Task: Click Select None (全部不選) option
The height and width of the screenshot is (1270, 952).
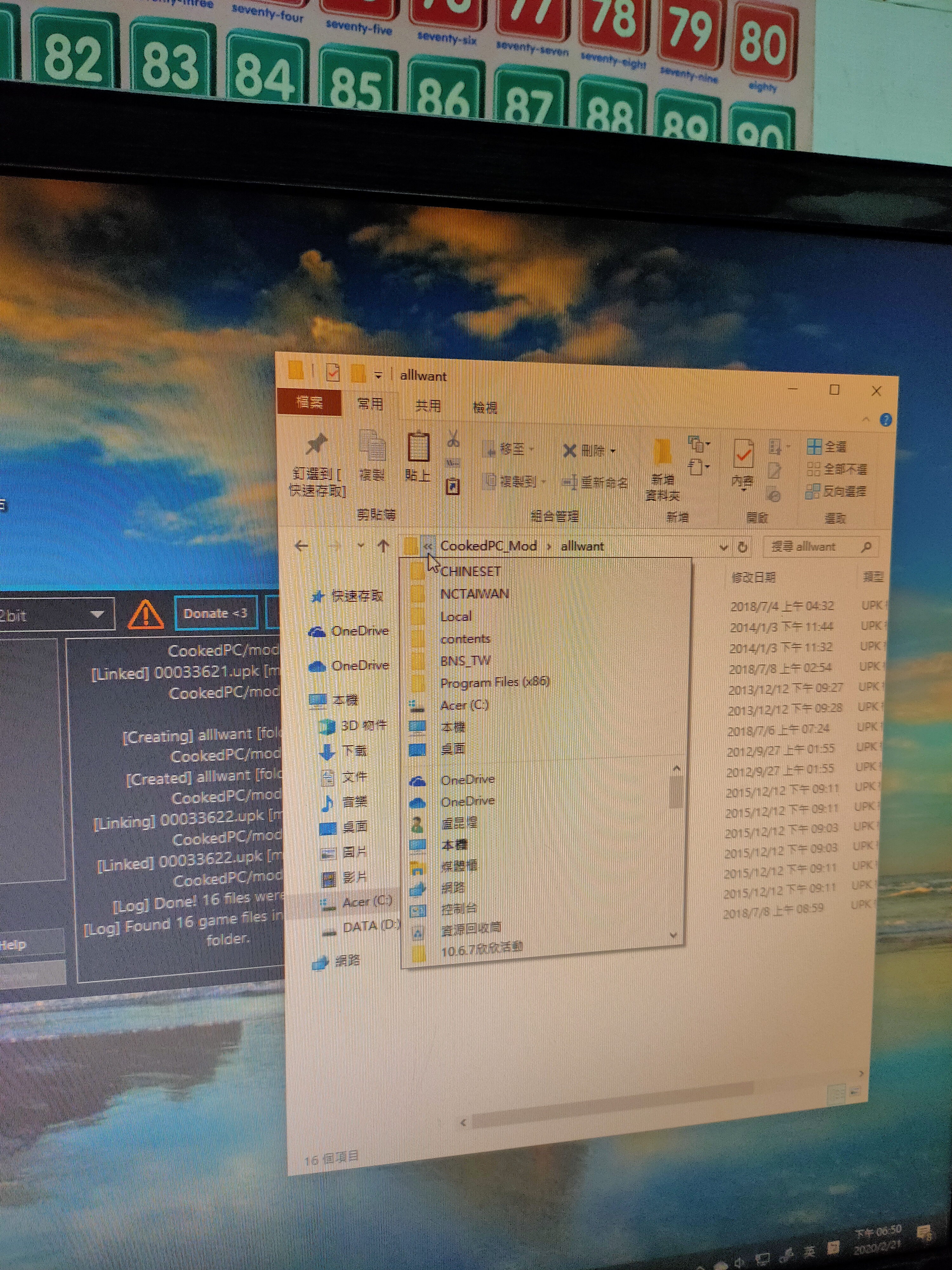Action: click(837, 469)
